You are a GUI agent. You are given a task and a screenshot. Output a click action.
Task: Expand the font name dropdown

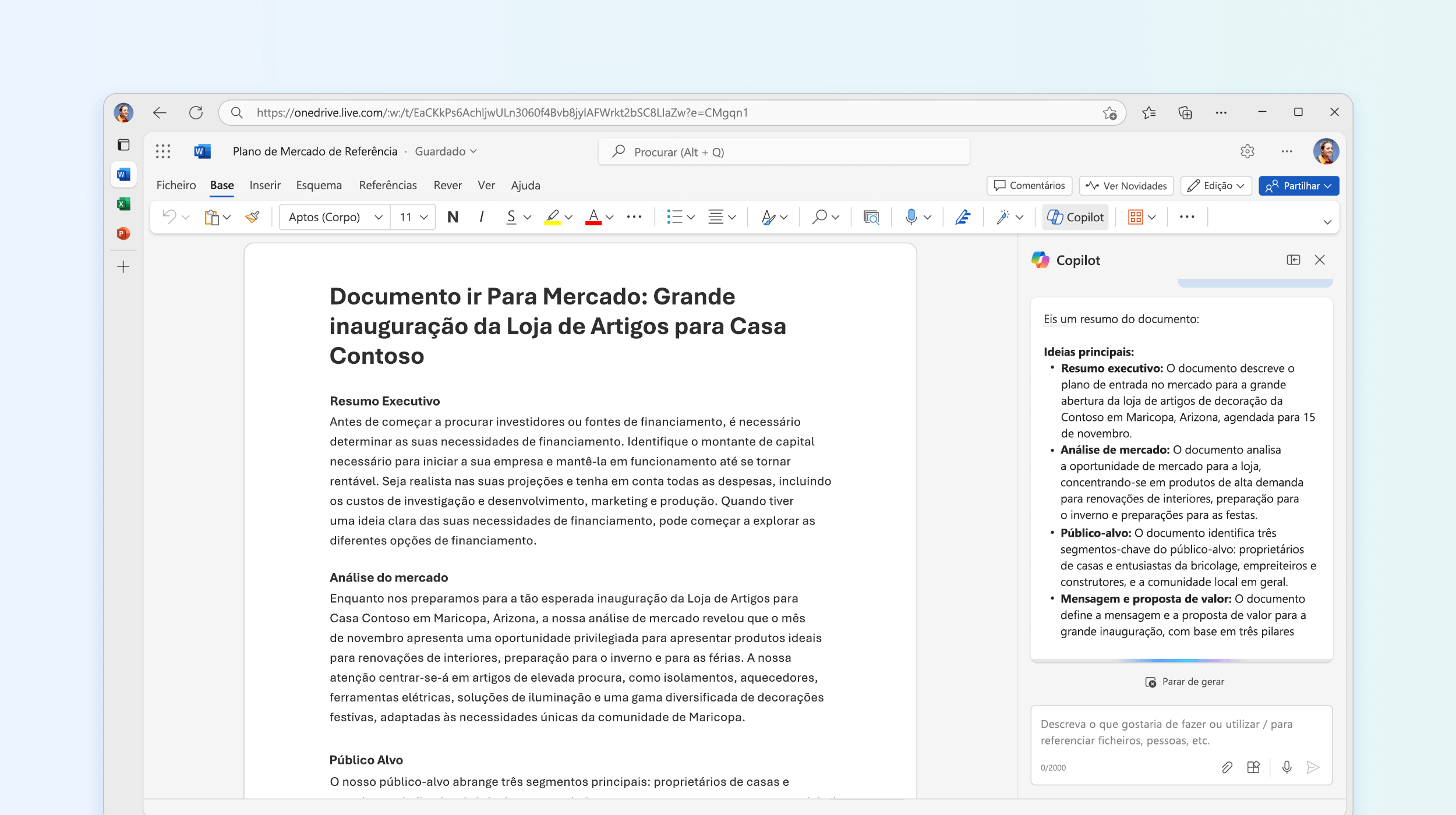pyautogui.click(x=379, y=217)
